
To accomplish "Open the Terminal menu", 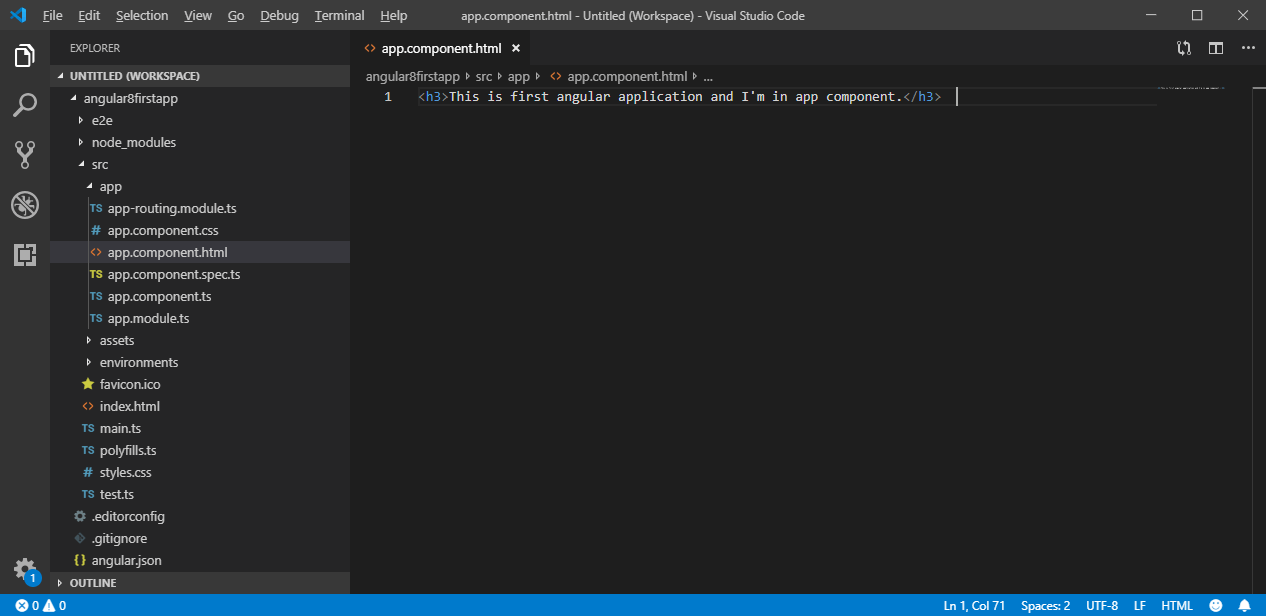I will [x=340, y=15].
